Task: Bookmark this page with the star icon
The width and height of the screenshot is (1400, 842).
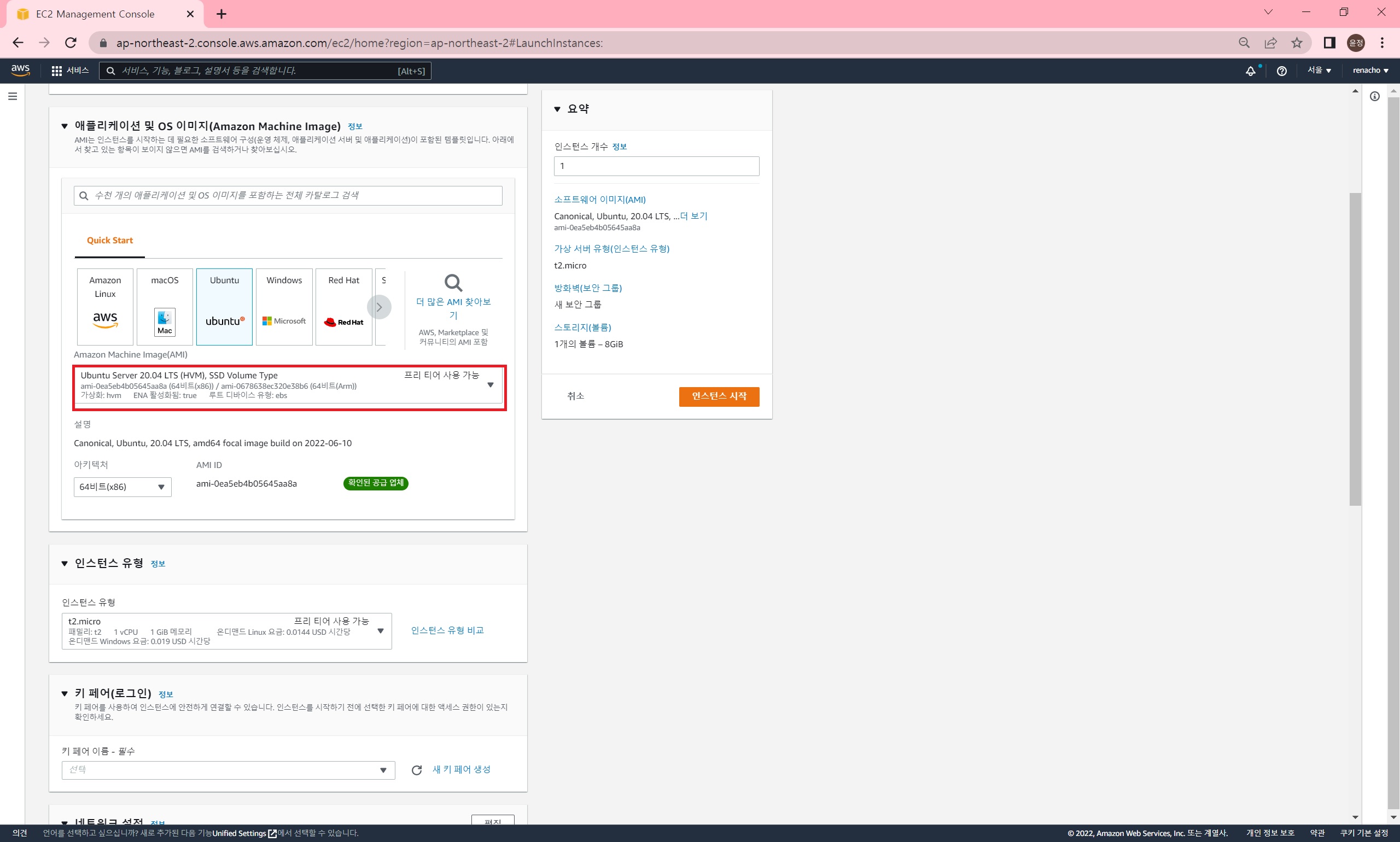Action: pos(1297,43)
